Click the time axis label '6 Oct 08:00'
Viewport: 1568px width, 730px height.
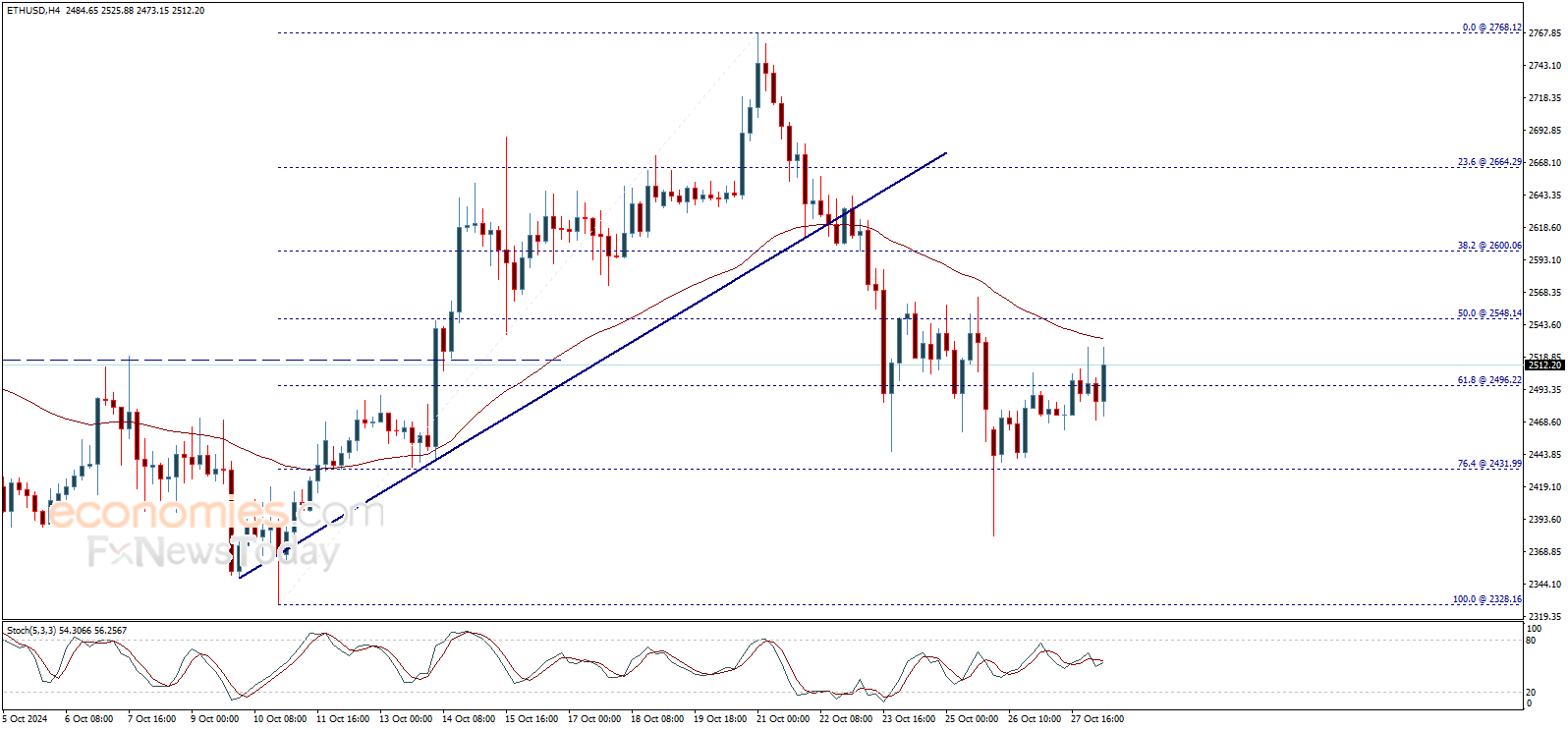(x=88, y=719)
